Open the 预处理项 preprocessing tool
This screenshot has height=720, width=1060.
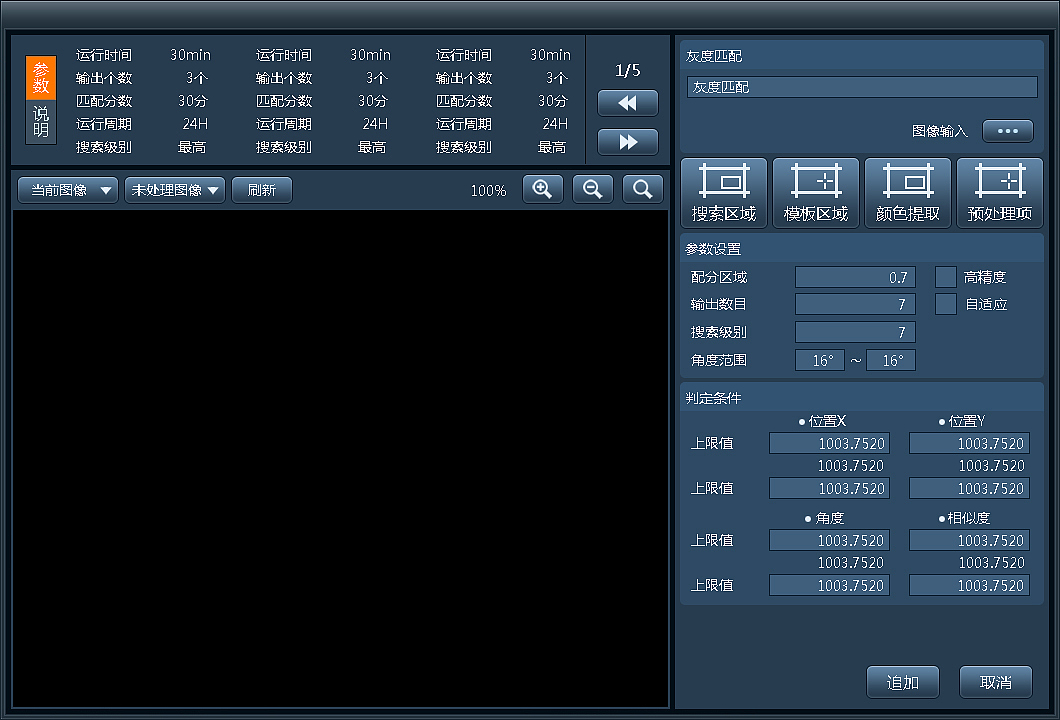[x=999, y=193]
